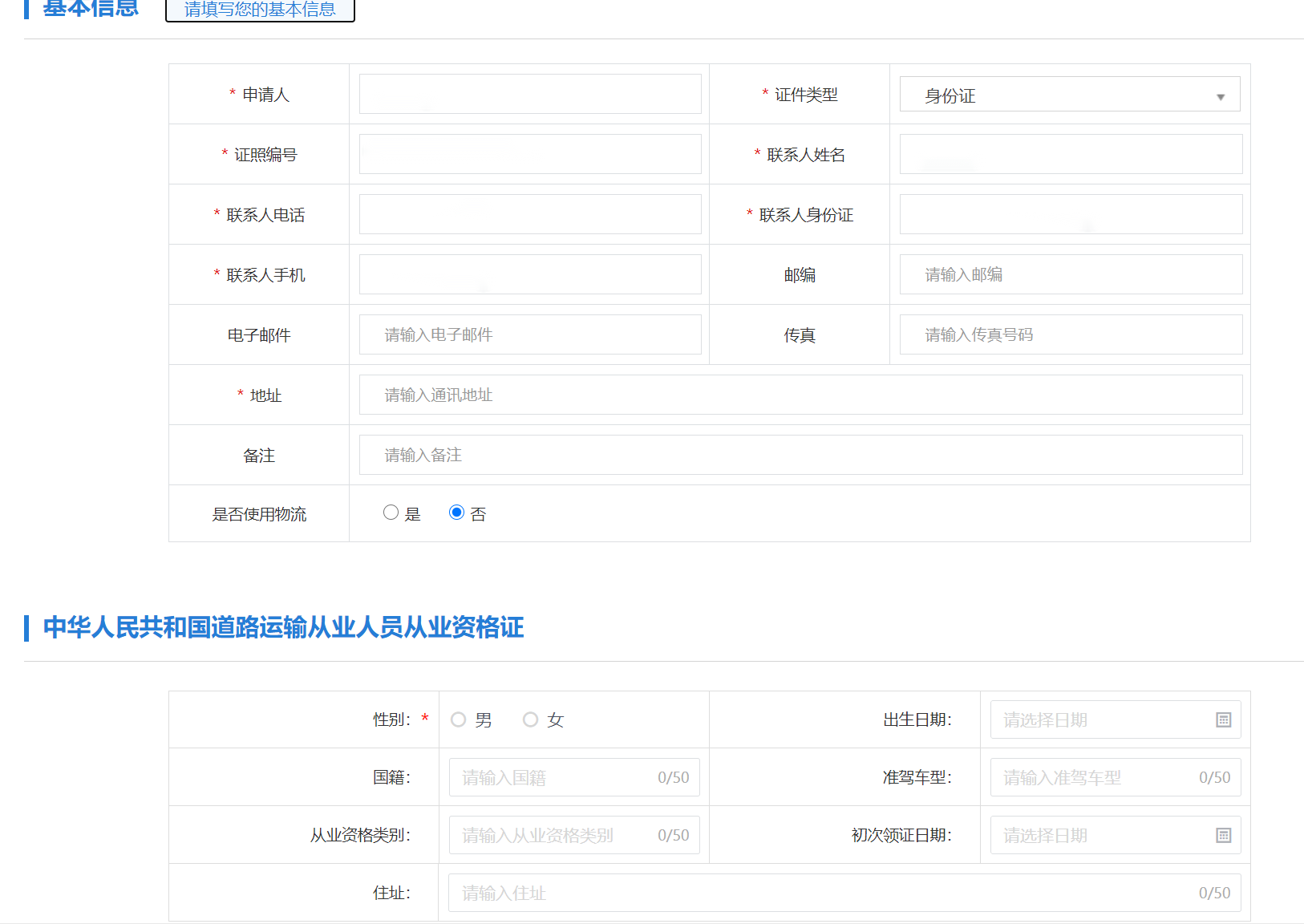
Task: Open calendar icon for 初次领证日期
Action: (1223, 835)
